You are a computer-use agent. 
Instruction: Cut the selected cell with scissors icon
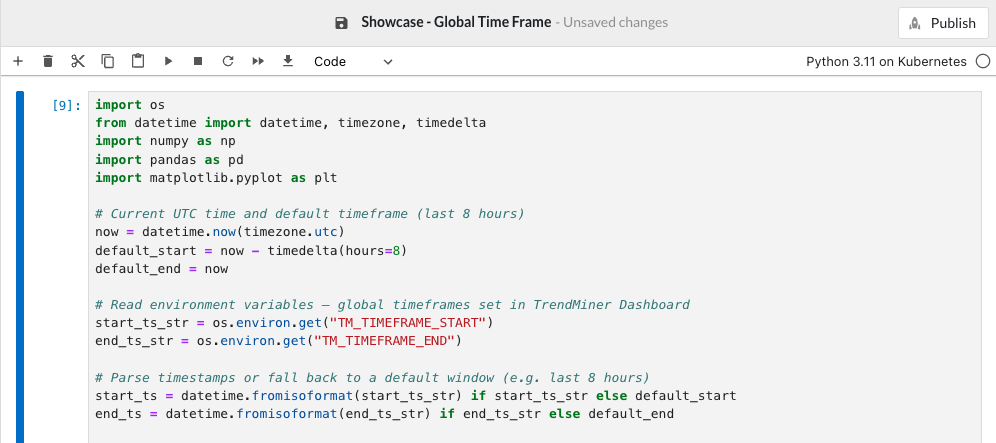(77, 62)
